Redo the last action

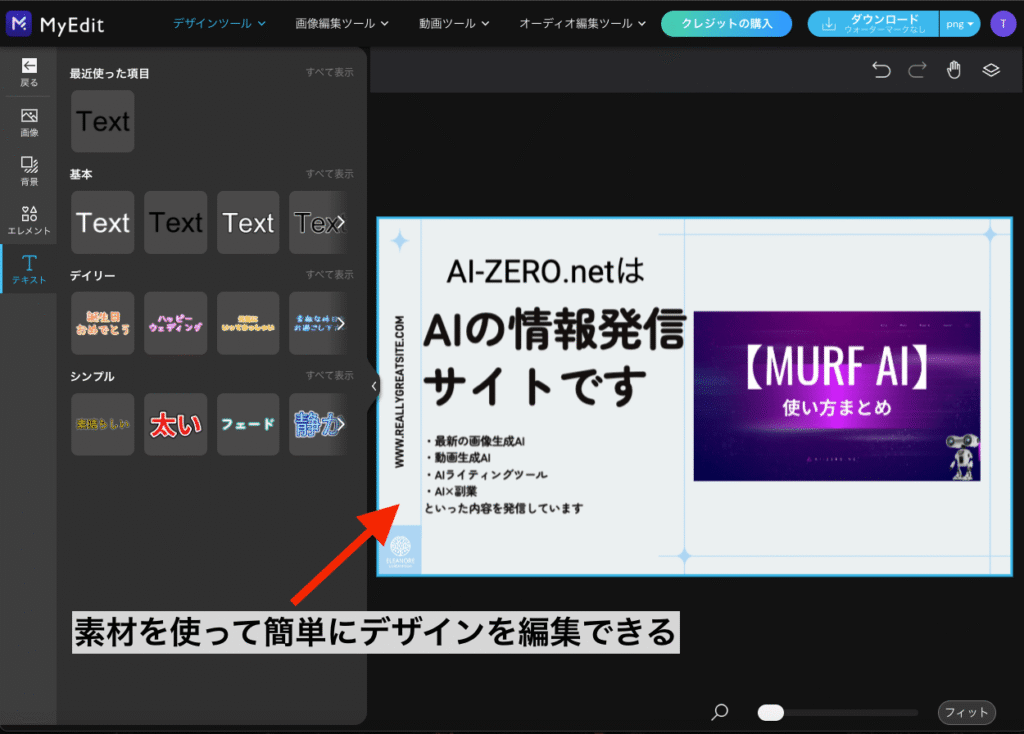[918, 69]
